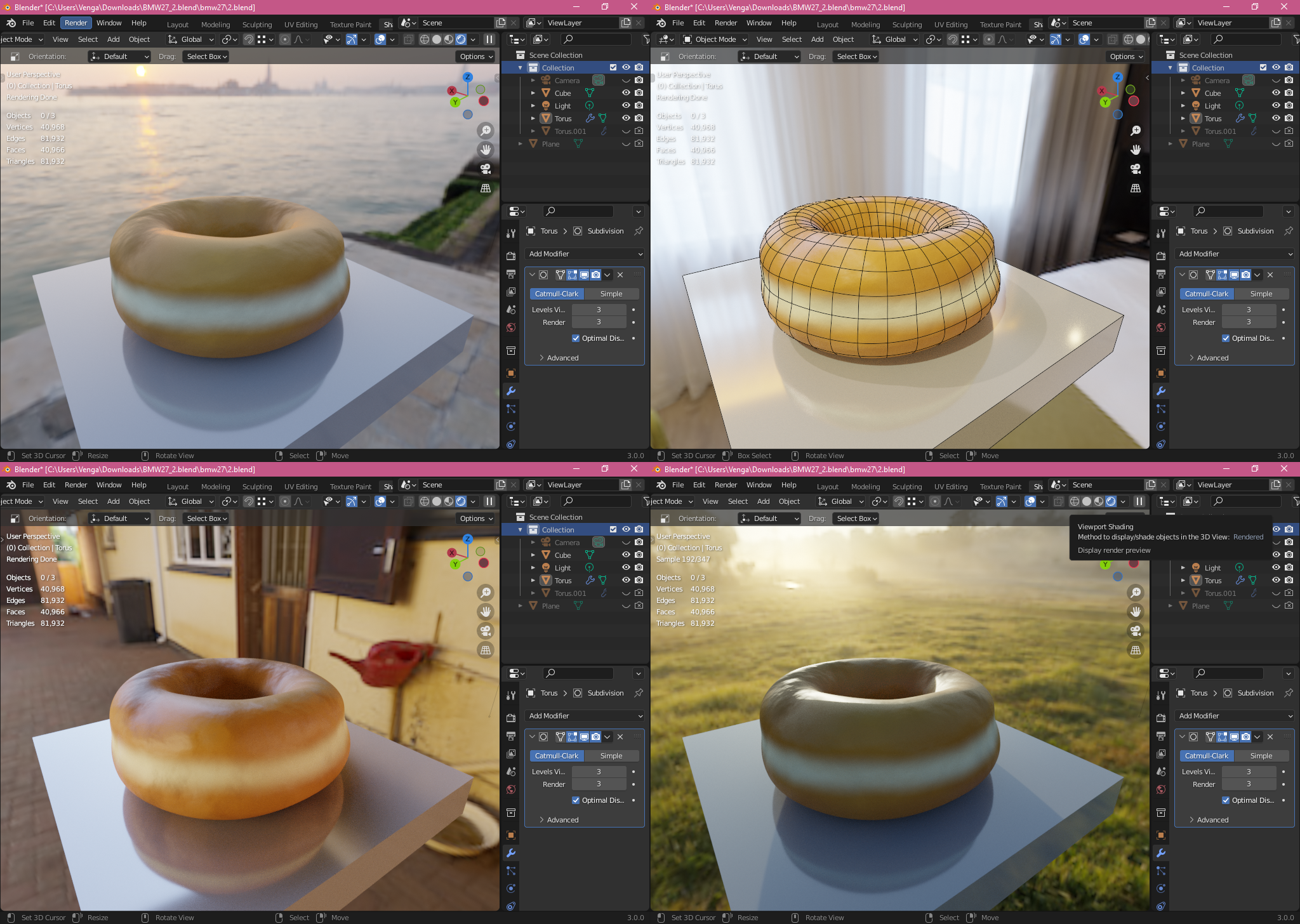Viewport: 1300px width, 924px height.
Task: Open Object Mode dropdown in top-right window
Action: (715, 39)
